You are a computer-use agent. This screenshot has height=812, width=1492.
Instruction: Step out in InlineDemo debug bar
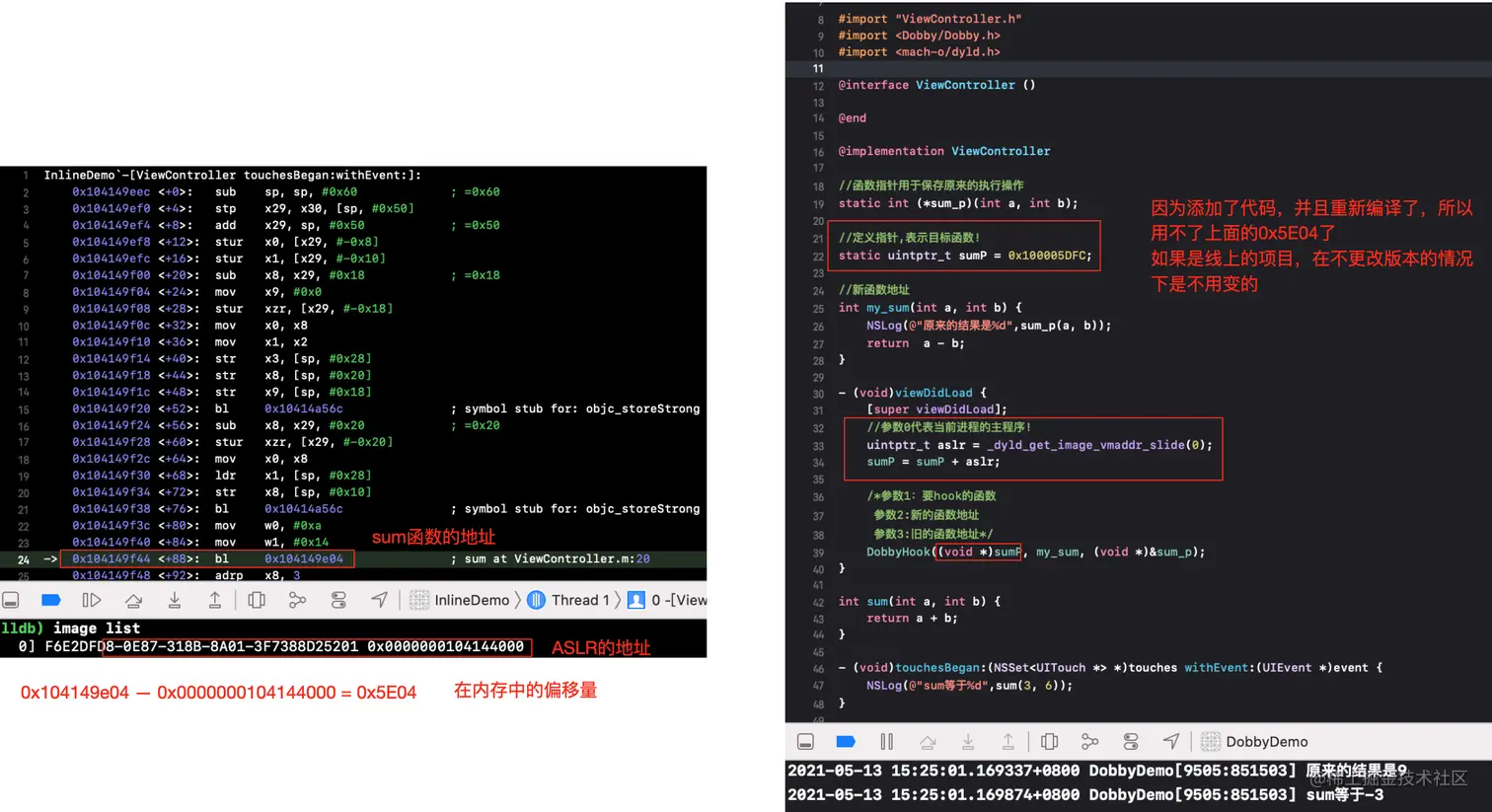tap(214, 600)
